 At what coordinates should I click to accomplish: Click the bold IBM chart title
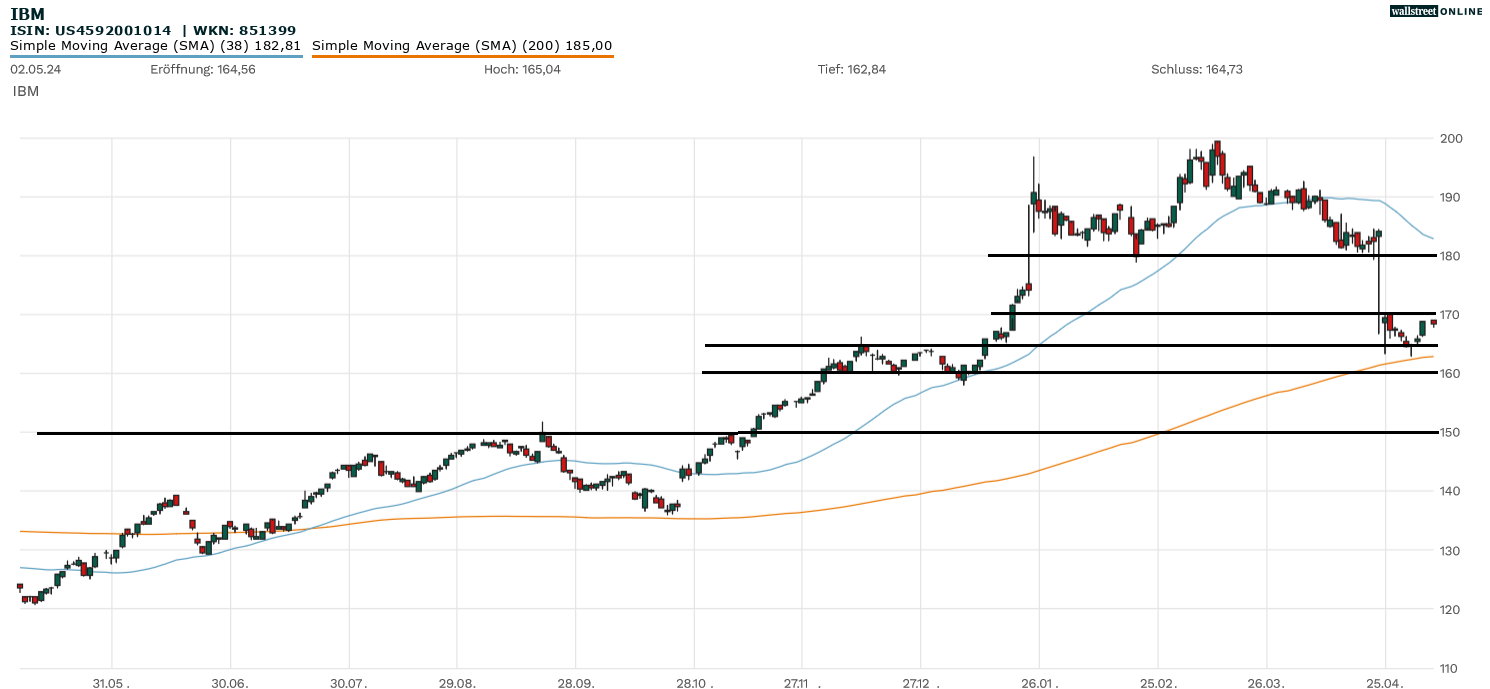26,14
